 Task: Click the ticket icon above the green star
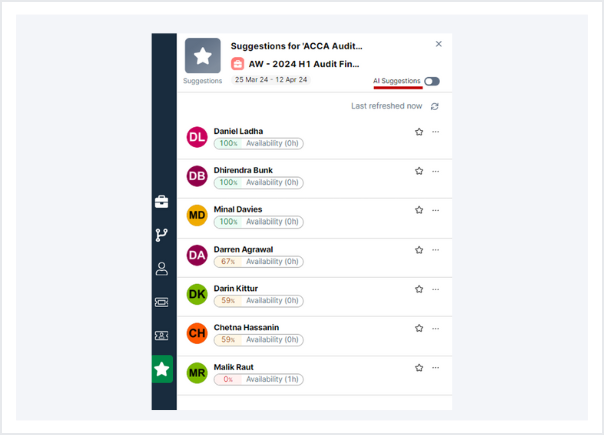click(161, 336)
